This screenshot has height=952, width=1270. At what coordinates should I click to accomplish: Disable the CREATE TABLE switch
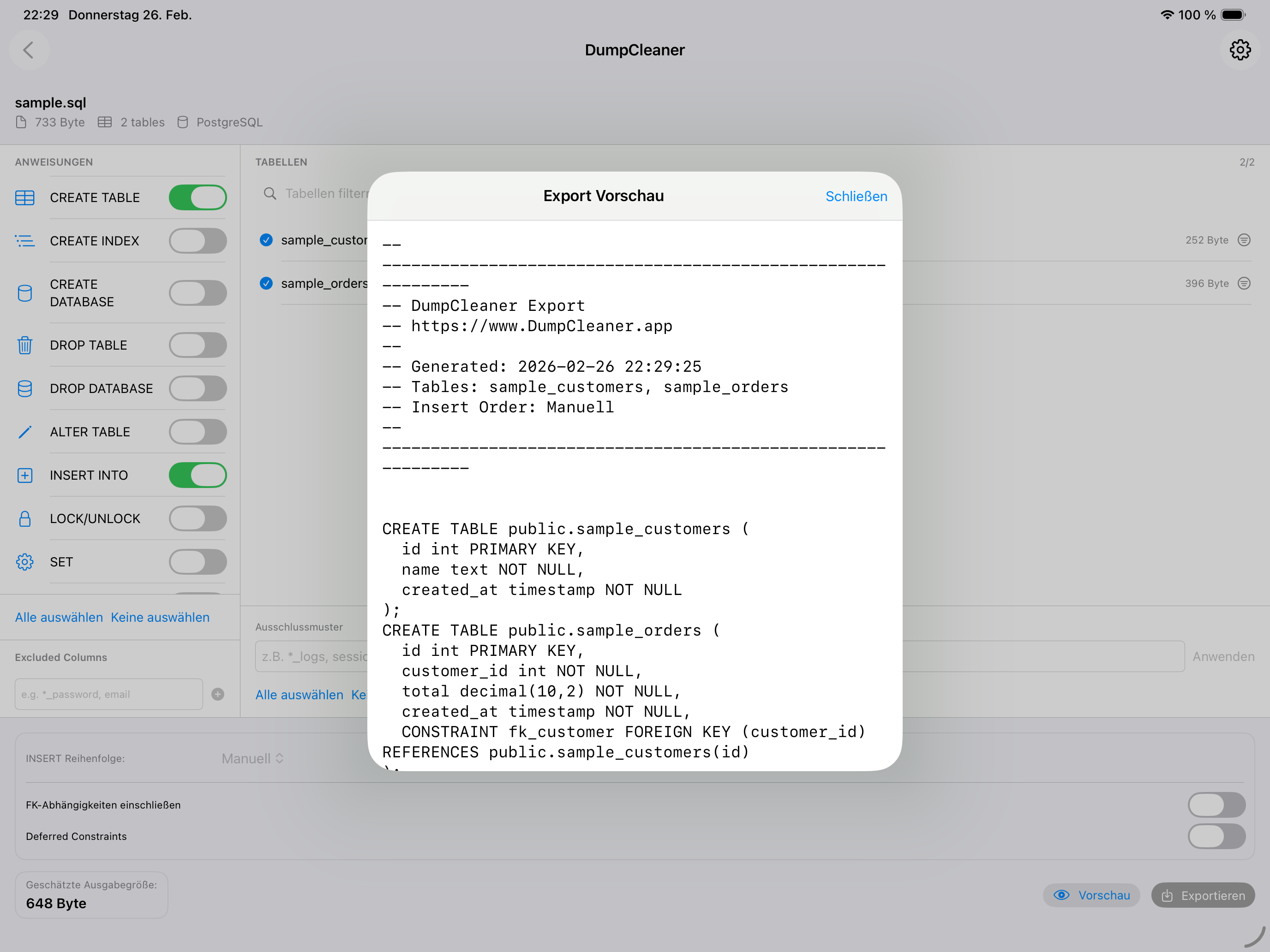click(198, 197)
